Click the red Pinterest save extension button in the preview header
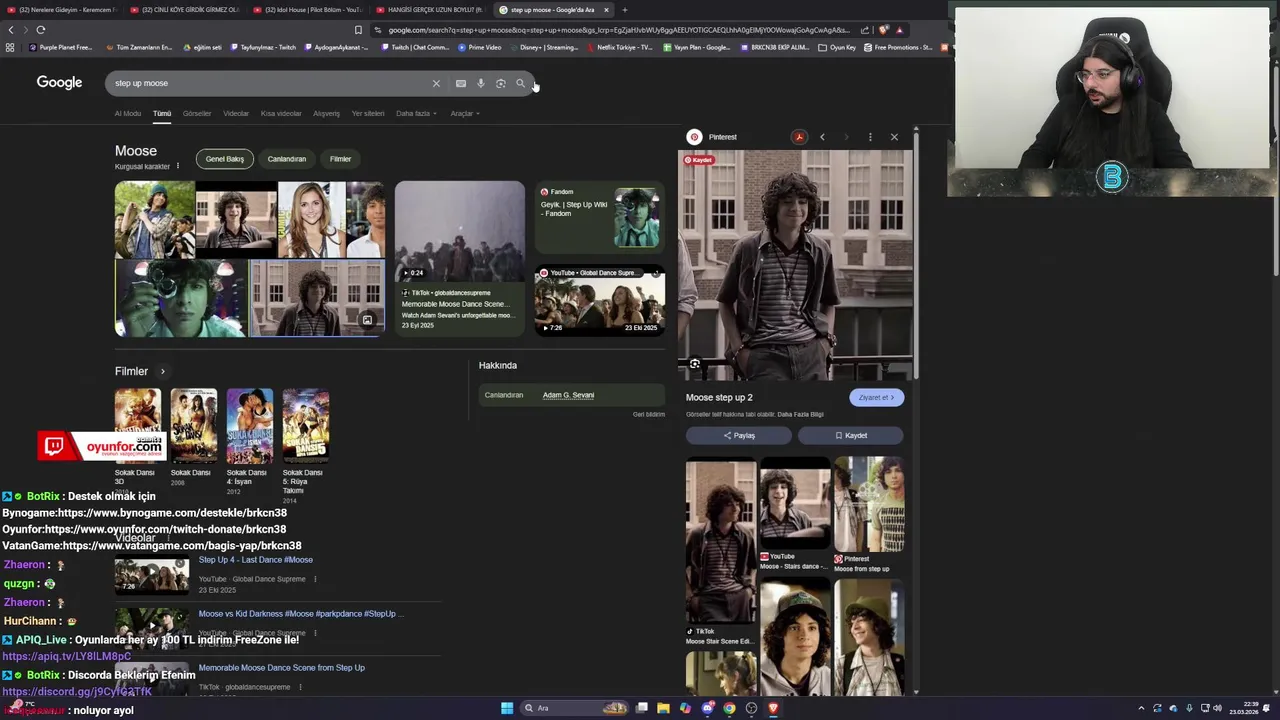 point(798,137)
